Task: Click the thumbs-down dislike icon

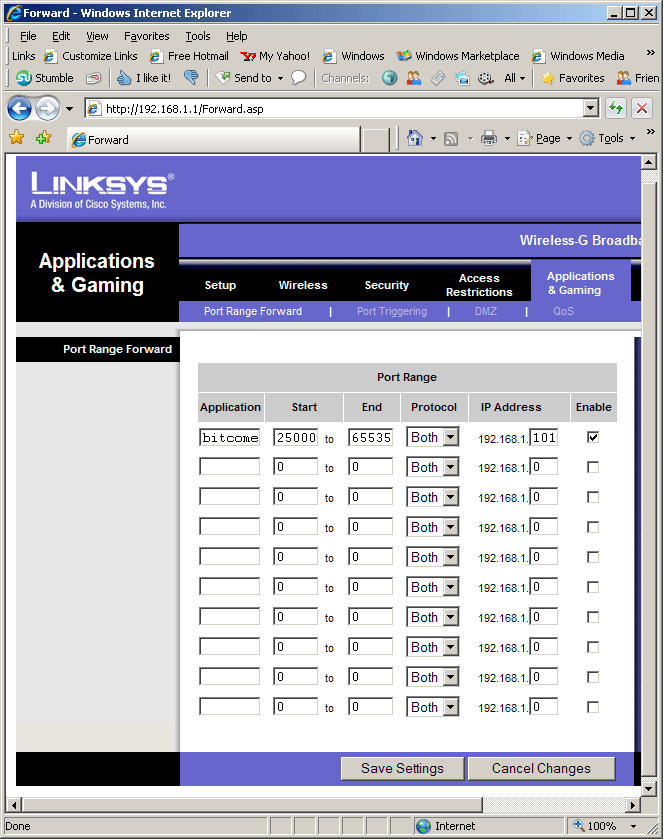Action: coord(190,78)
